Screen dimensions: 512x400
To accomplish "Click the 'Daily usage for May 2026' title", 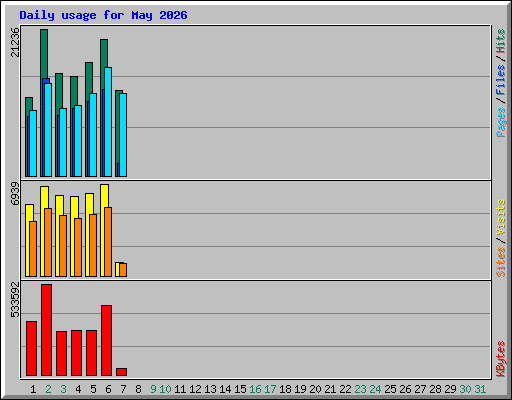I will [103, 15].
